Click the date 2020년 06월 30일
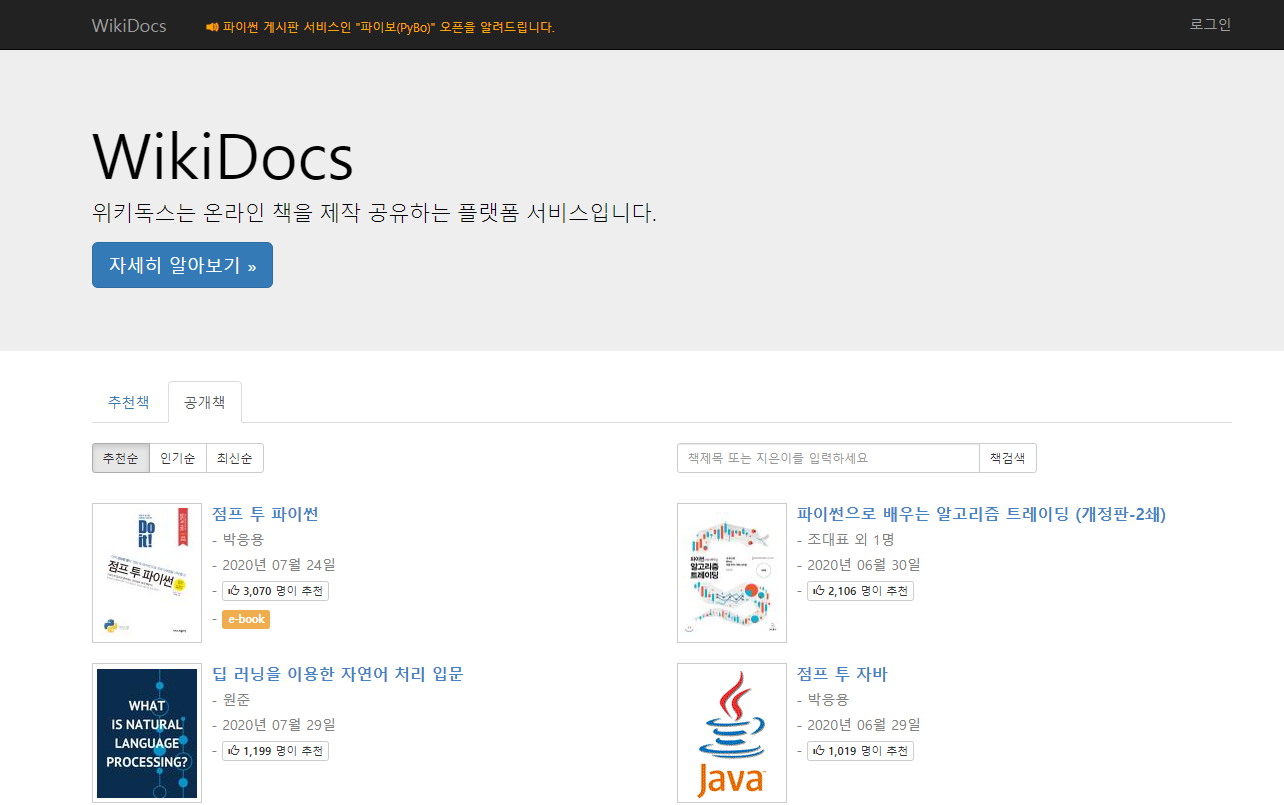Image resolution: width=1284 pixels, height=805 pixels. coord(864,565)
